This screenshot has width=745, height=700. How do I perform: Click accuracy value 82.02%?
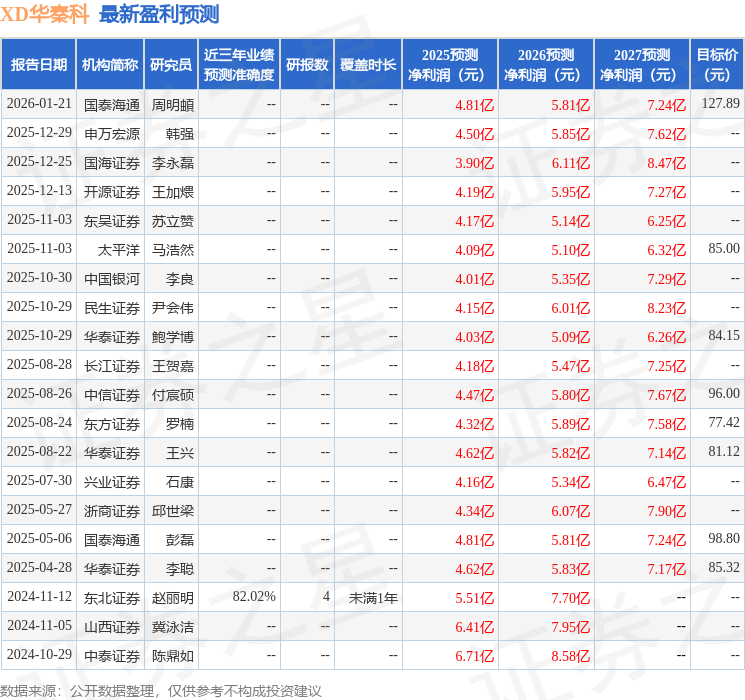point(254,596)
